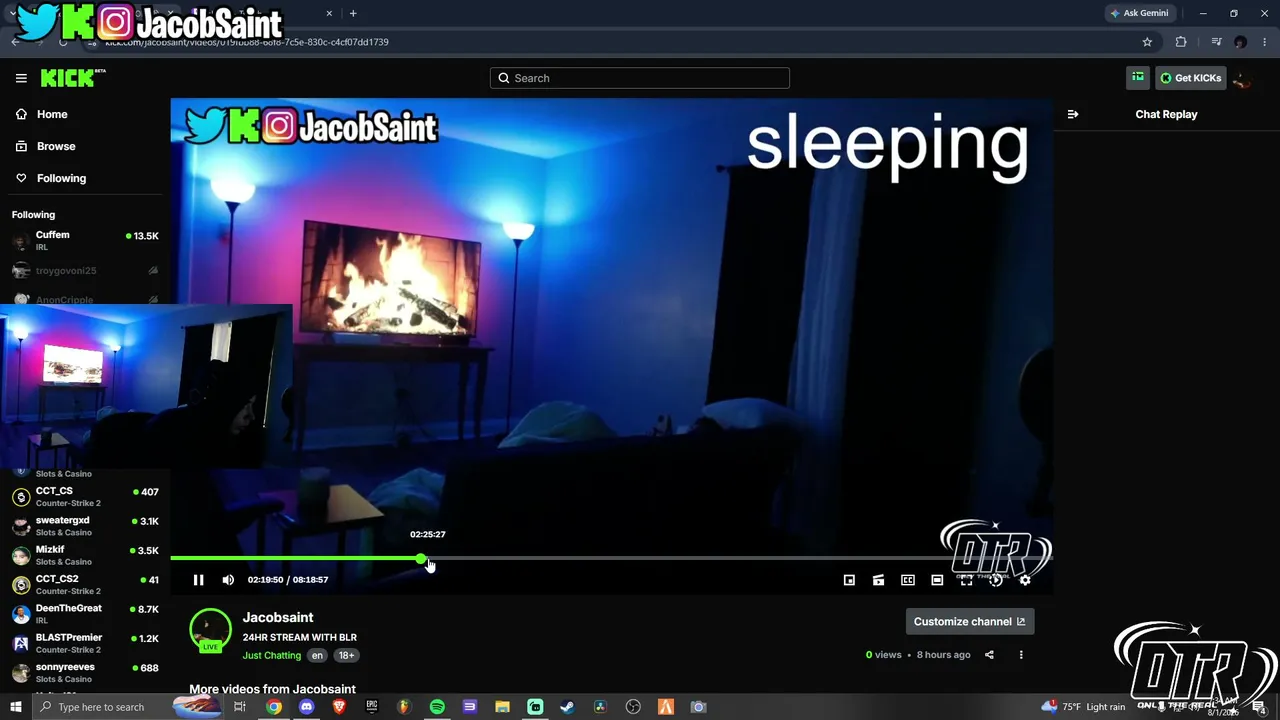This screenshot has width=1280, height=720.
Task: Open Google Chrome from the taskbar
Action: coord(273,707)
